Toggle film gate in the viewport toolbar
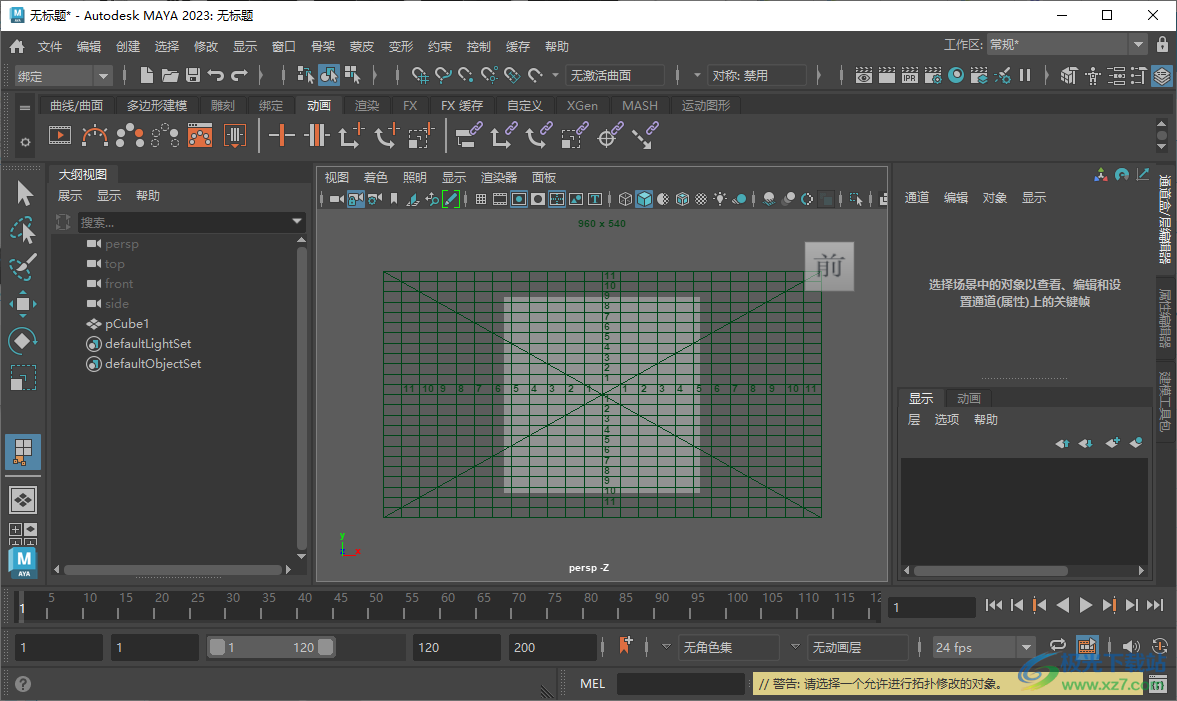This screenshot has height=701, width=1177. point(500,199)
